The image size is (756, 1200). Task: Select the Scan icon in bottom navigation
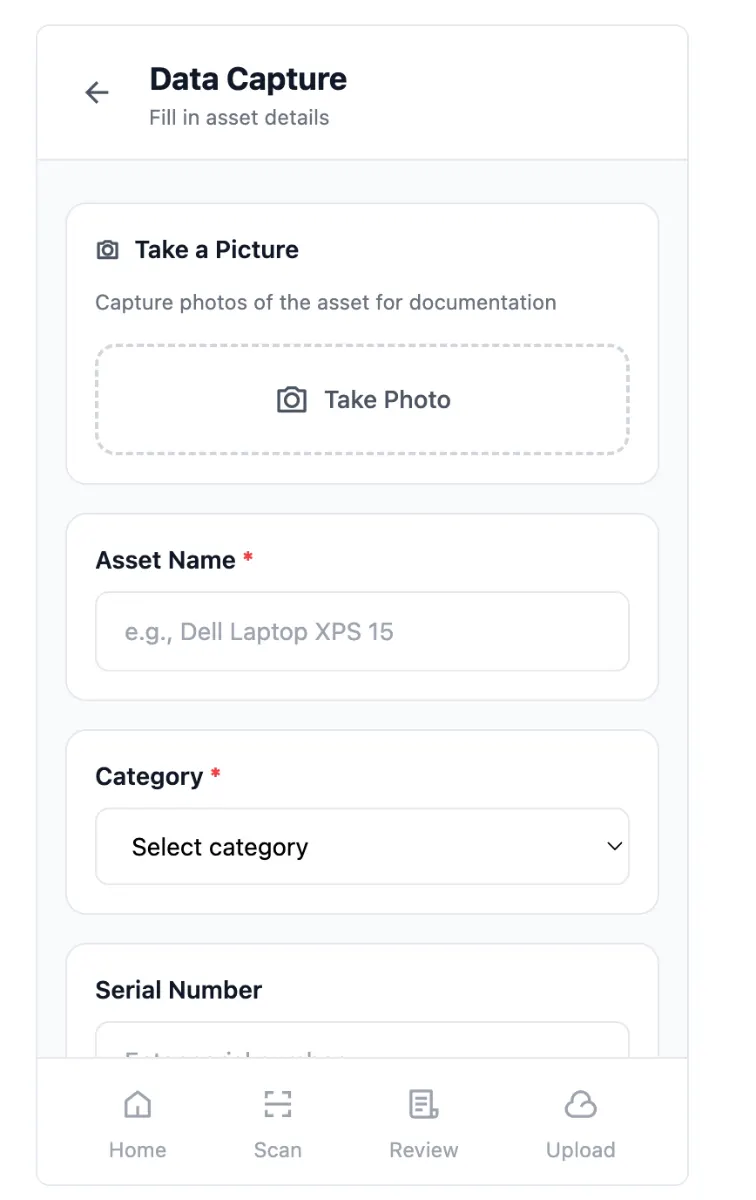point(277,1103)
